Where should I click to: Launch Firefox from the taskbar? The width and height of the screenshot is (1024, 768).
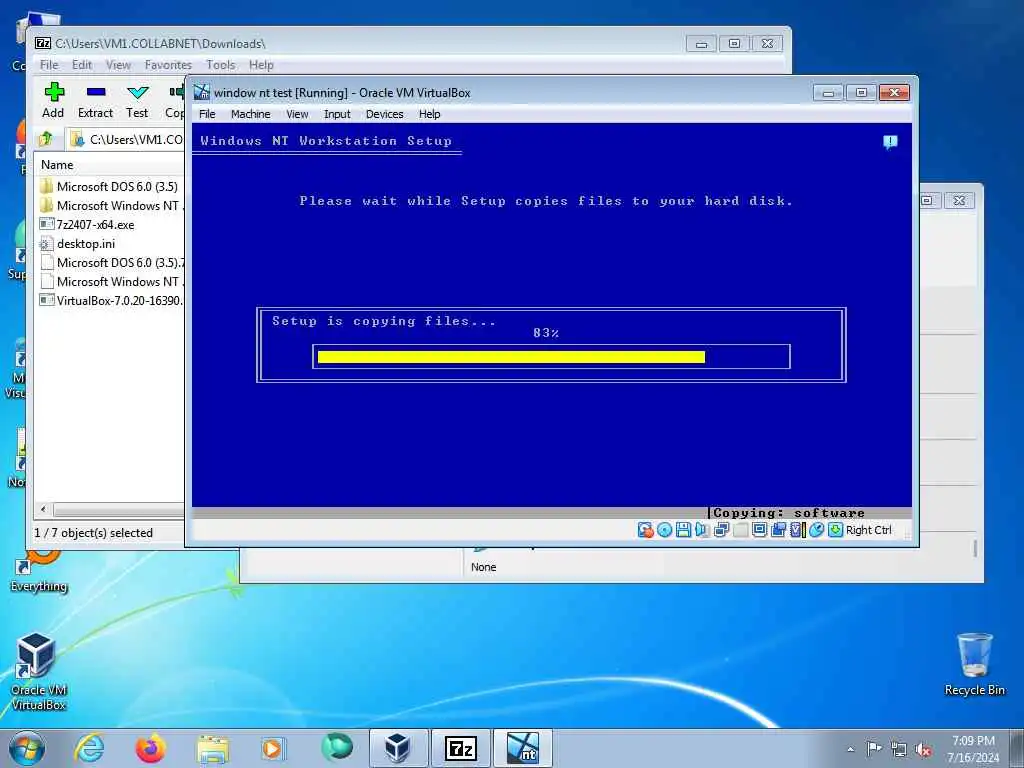(150, 748)
